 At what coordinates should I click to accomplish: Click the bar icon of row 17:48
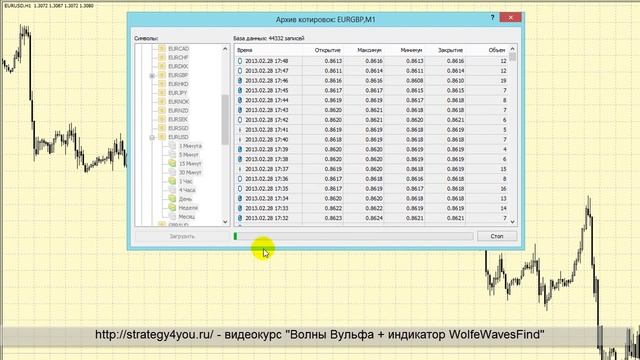point(240,61)
